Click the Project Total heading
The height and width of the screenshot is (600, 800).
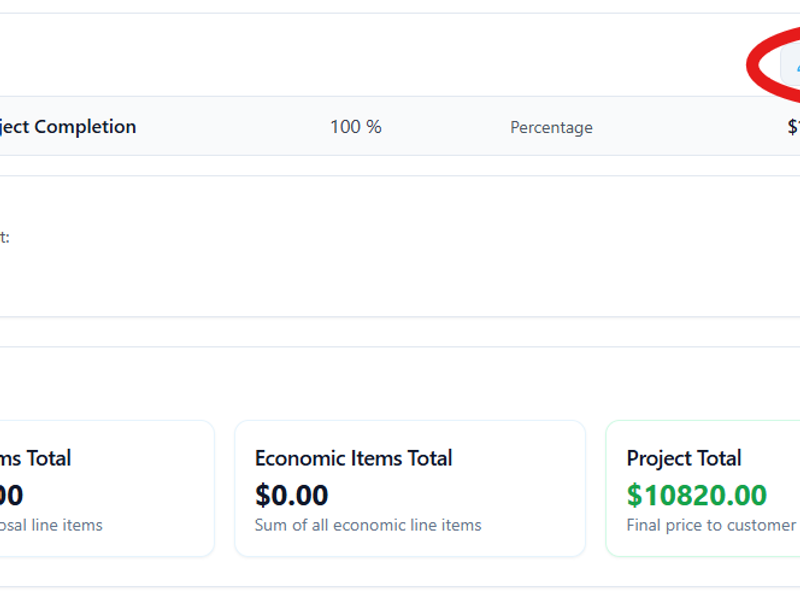[684, 458]
